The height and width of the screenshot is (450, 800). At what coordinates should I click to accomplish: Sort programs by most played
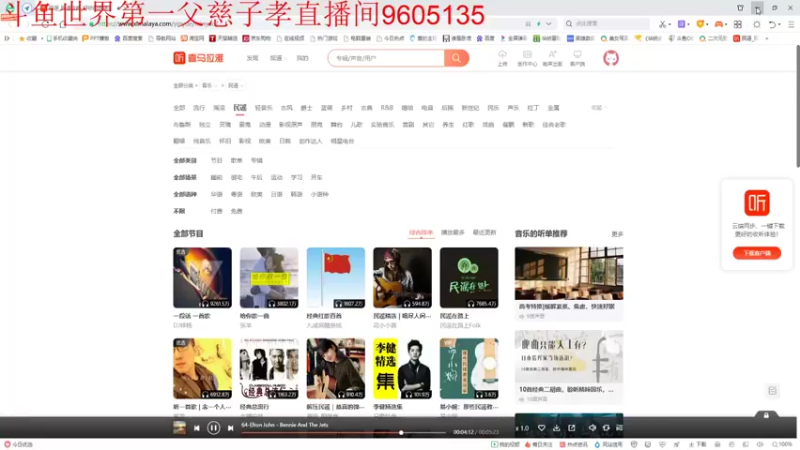pyautogui.click(x=453, y=233)
